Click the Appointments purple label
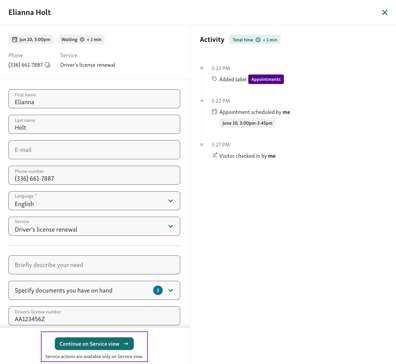This screenshot has height=364, width=396. tap(266, 79)
